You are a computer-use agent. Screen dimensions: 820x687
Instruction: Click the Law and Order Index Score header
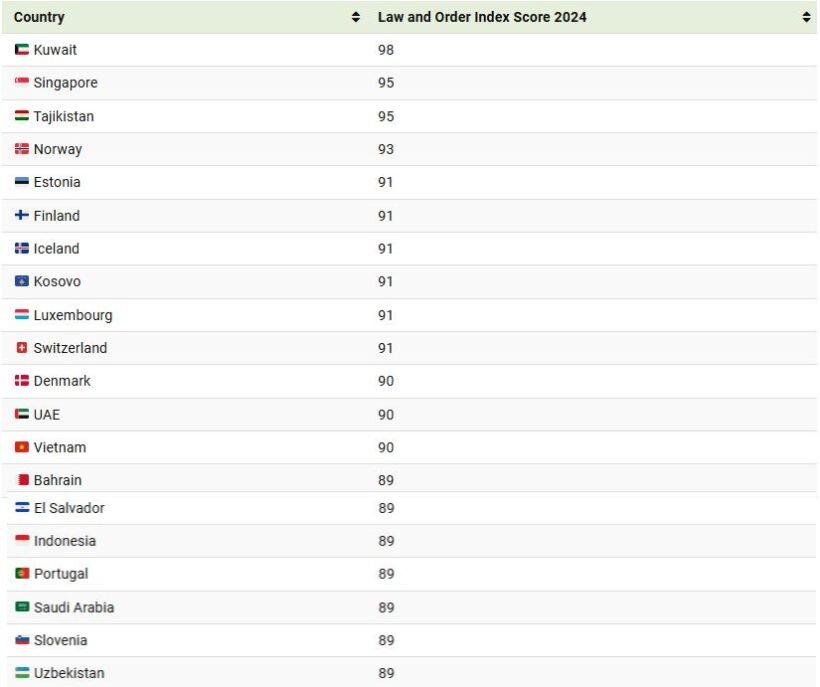[482, 18]
